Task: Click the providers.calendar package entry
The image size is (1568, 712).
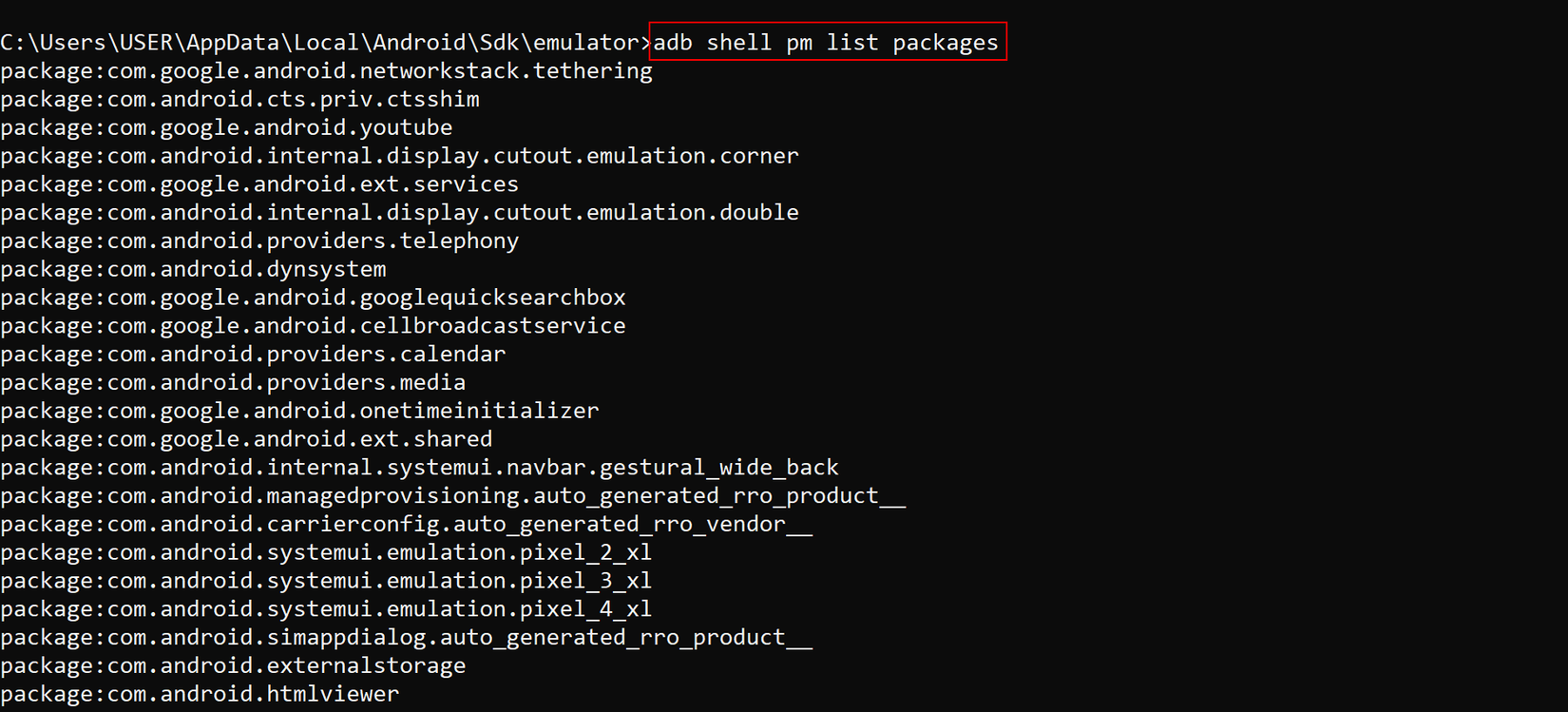Action: [253, 354]
